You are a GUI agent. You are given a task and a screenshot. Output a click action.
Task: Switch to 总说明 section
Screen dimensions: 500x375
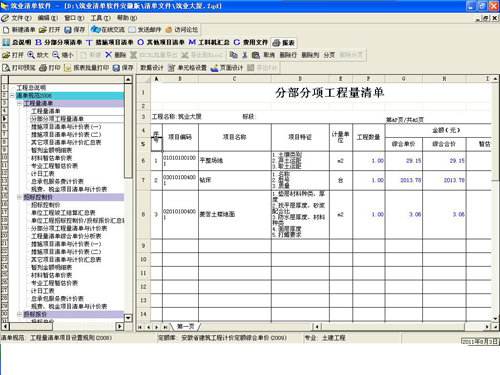(17, 42)
